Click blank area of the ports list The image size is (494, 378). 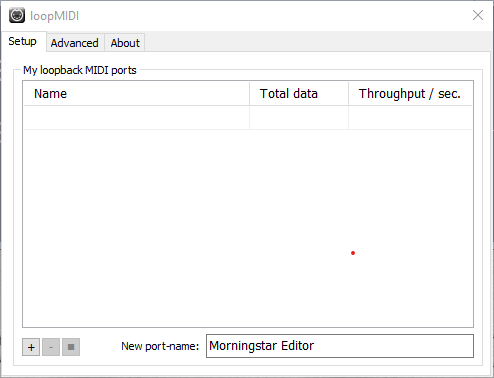[x=248, y=228]
